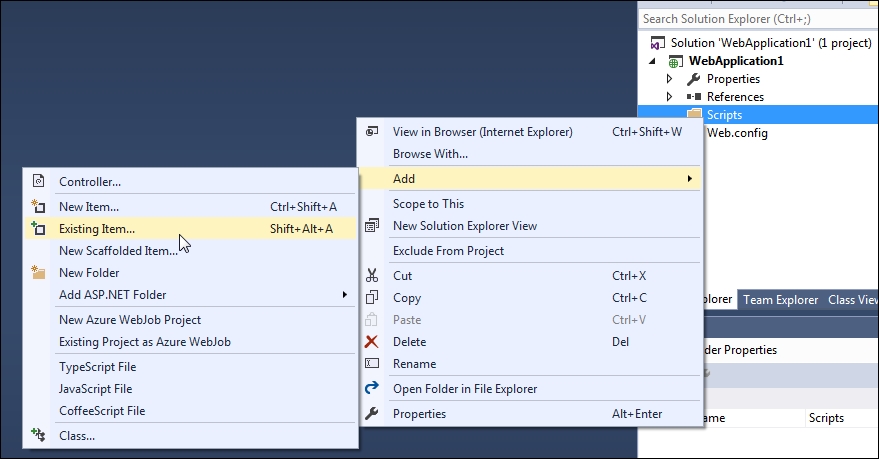Click the Properties wrench icon in the context menu
879x459 pixels.
pyautogui.click(x=372, y=414)
